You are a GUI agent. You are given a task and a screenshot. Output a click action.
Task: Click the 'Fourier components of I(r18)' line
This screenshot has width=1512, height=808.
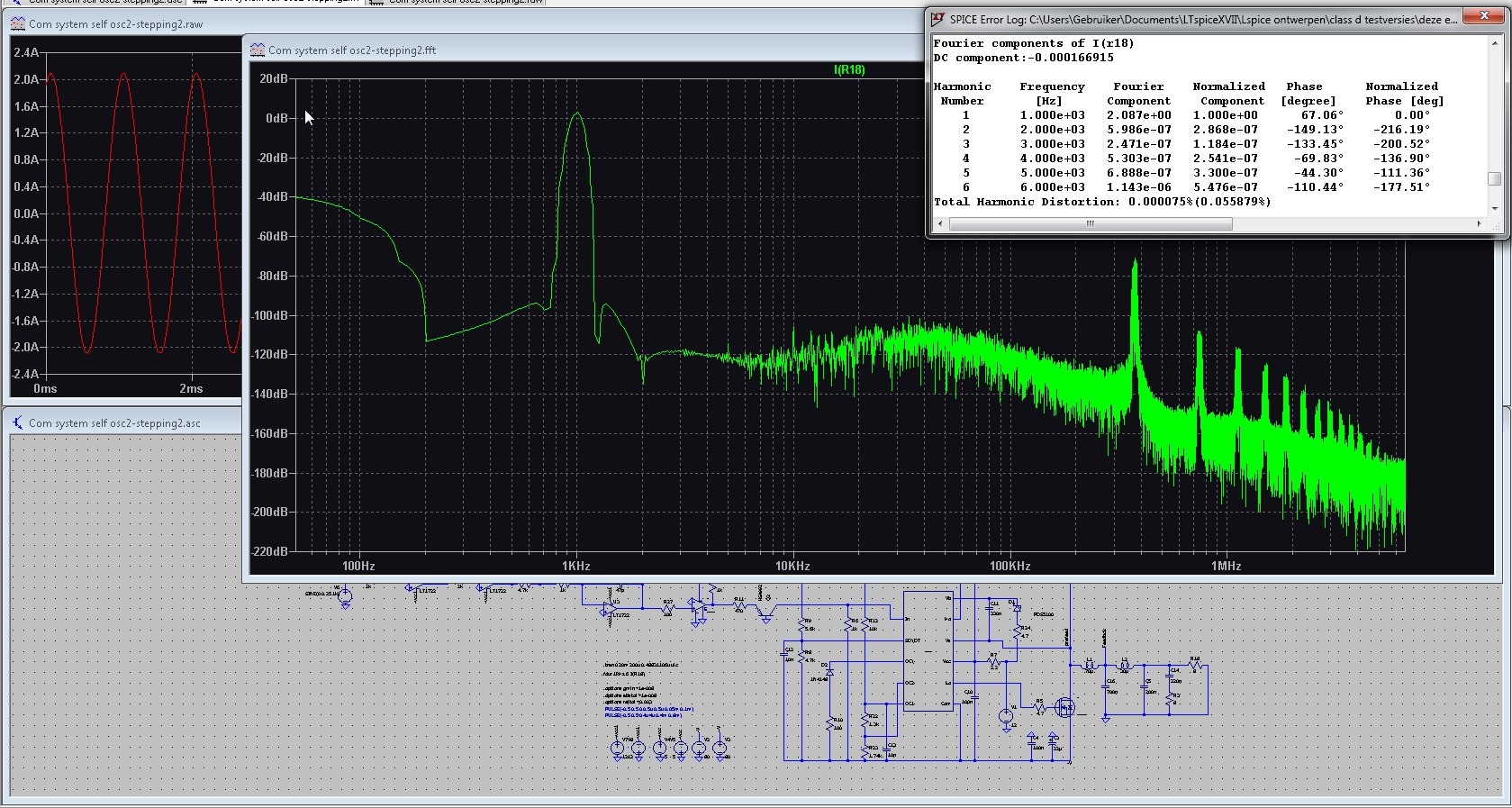click(x=1034, y=43)
